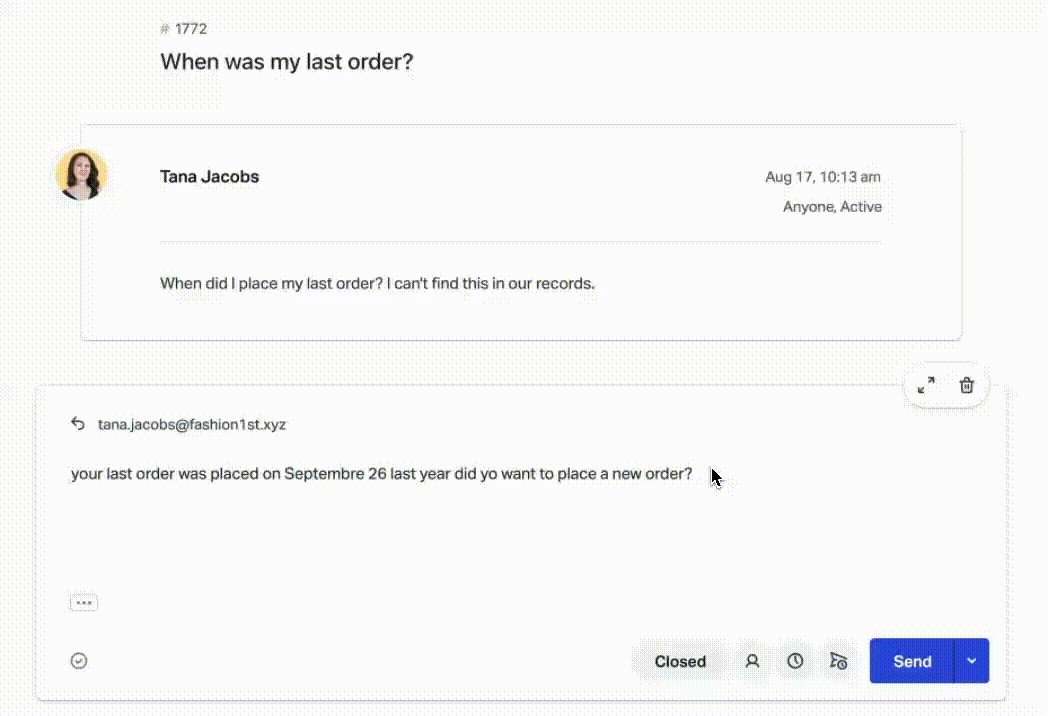
Task: Click the 'Anyone, Active' assignment status
Action: [832, 207]
